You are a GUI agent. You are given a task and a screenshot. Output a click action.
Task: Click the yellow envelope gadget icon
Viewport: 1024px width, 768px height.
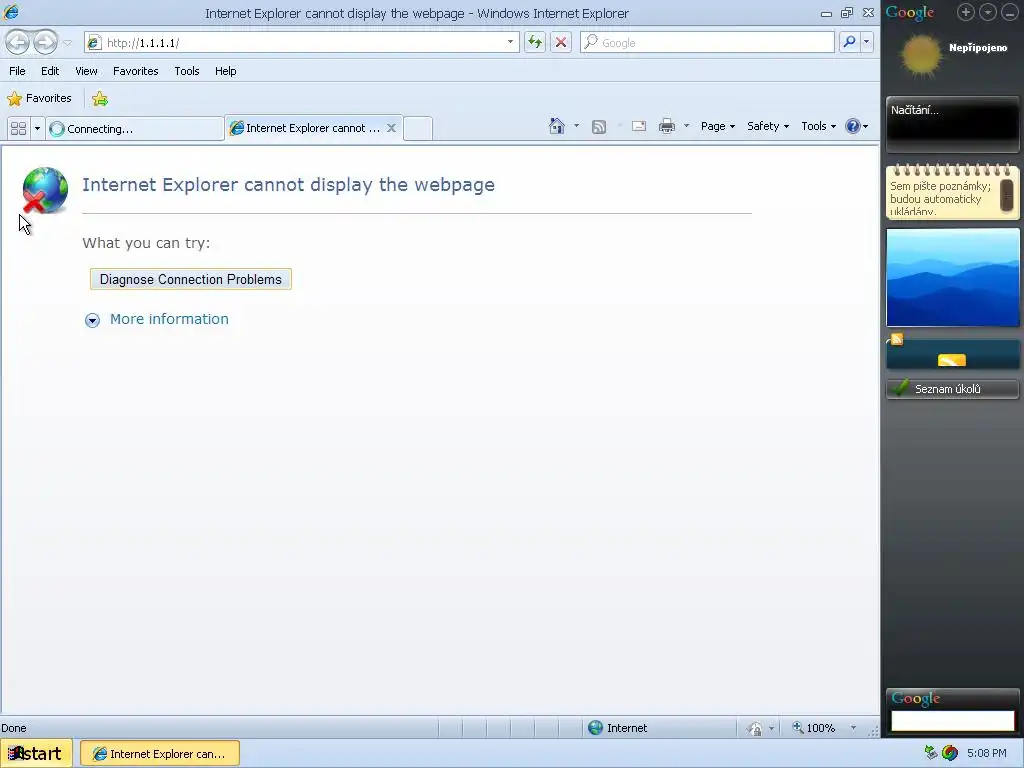pos(952,360)
